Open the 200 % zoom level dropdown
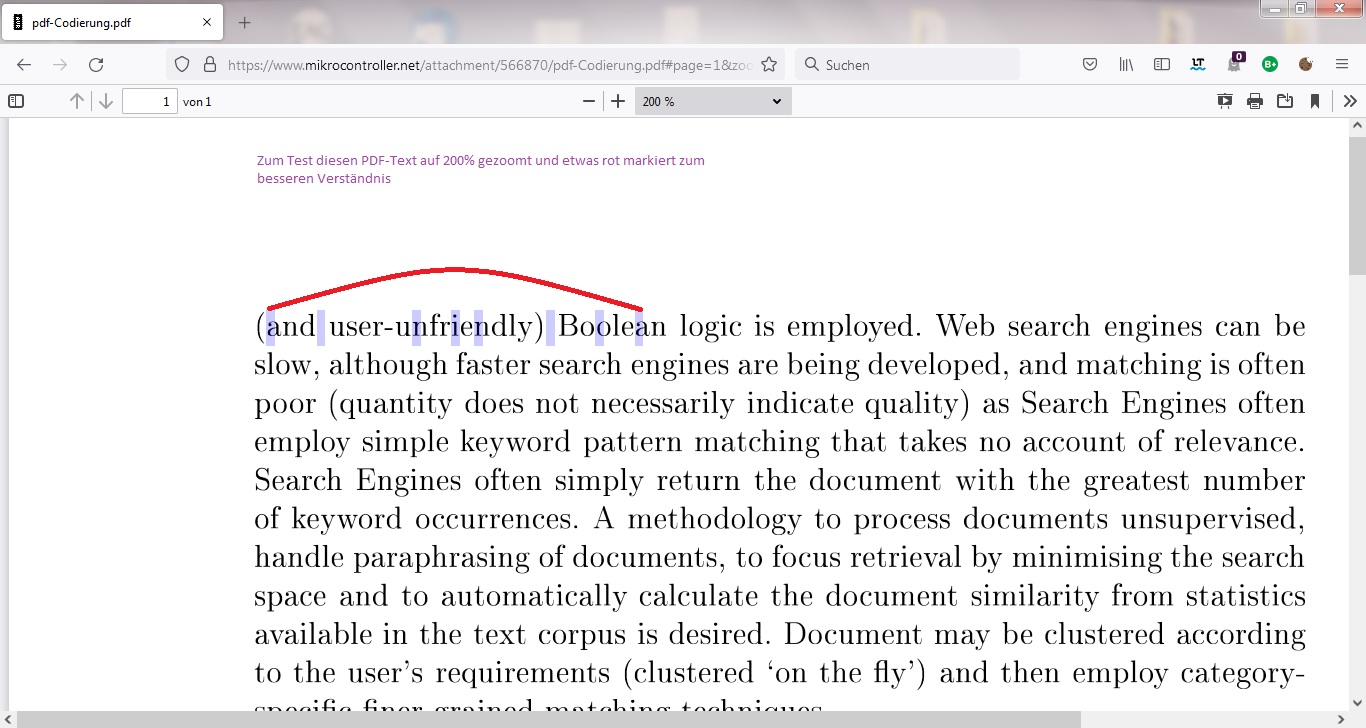 tap(713, 101)
